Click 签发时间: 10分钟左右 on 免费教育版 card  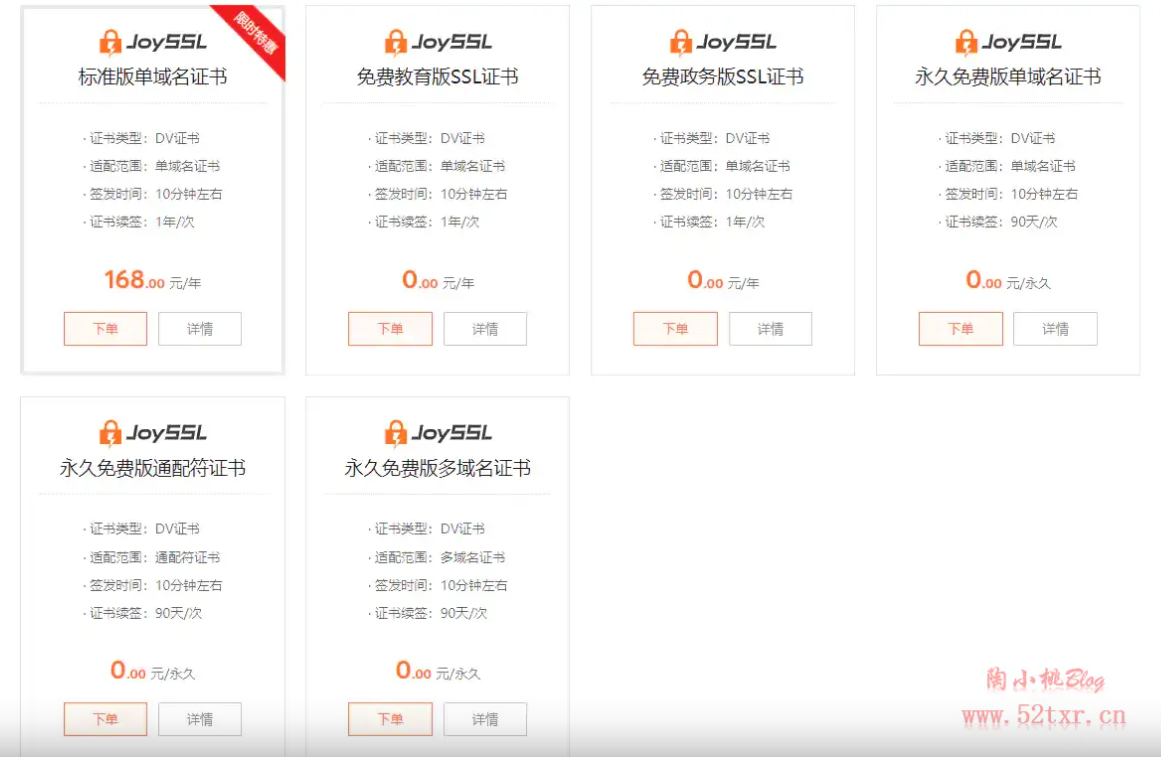(438, 194)
